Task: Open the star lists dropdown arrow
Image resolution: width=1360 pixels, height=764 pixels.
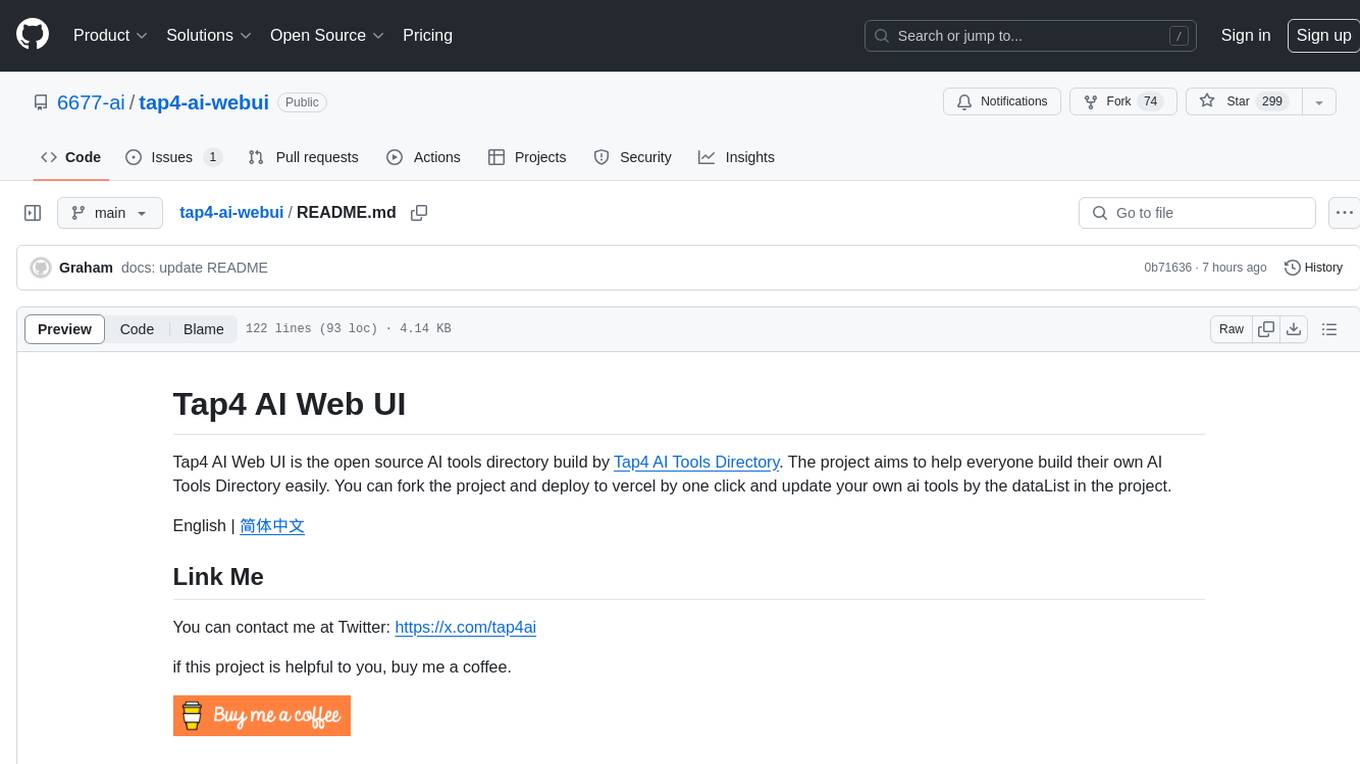Action: [1319, 102]
